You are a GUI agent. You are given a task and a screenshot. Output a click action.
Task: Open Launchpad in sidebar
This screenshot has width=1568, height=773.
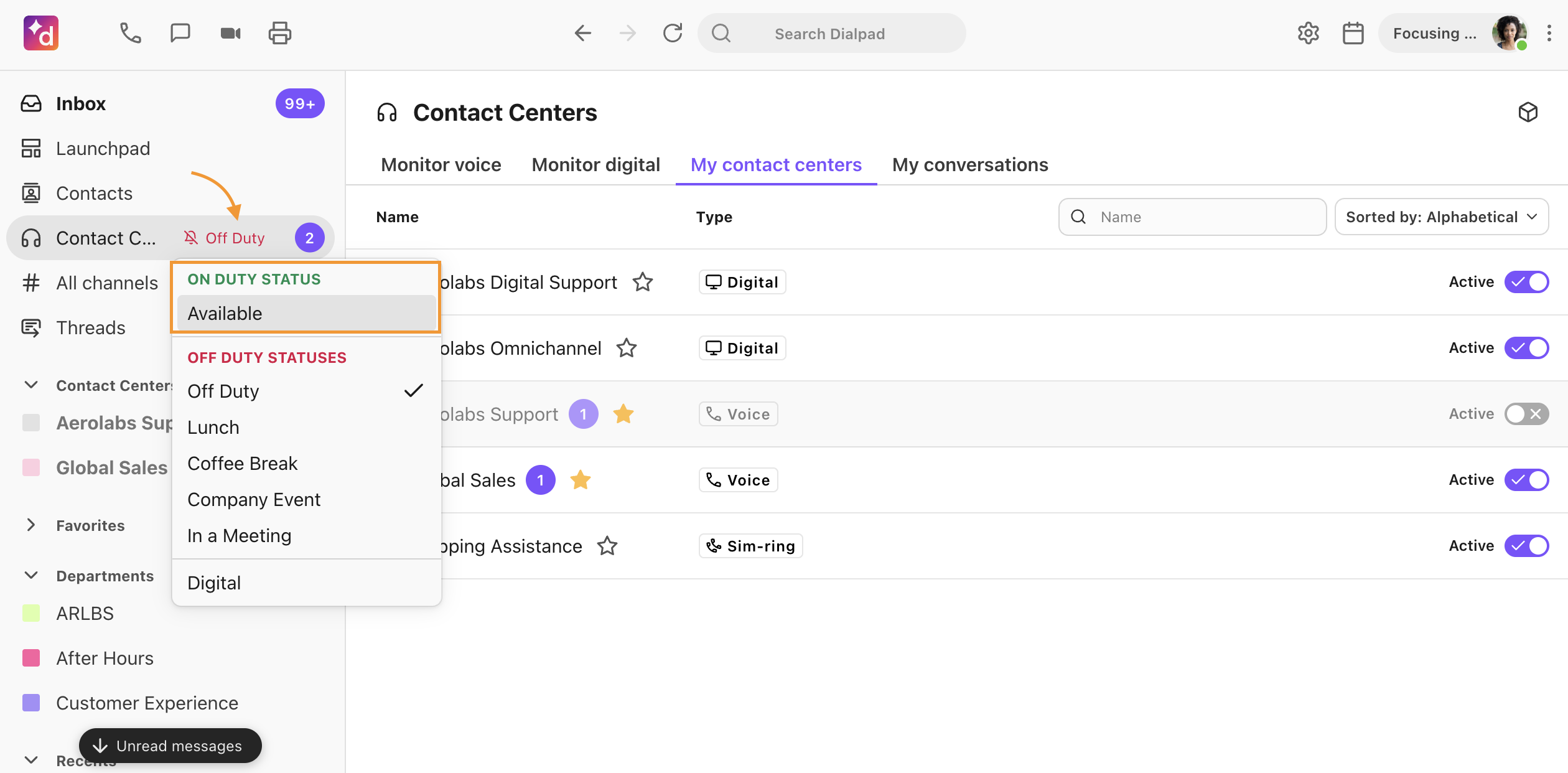click(172, 148)
